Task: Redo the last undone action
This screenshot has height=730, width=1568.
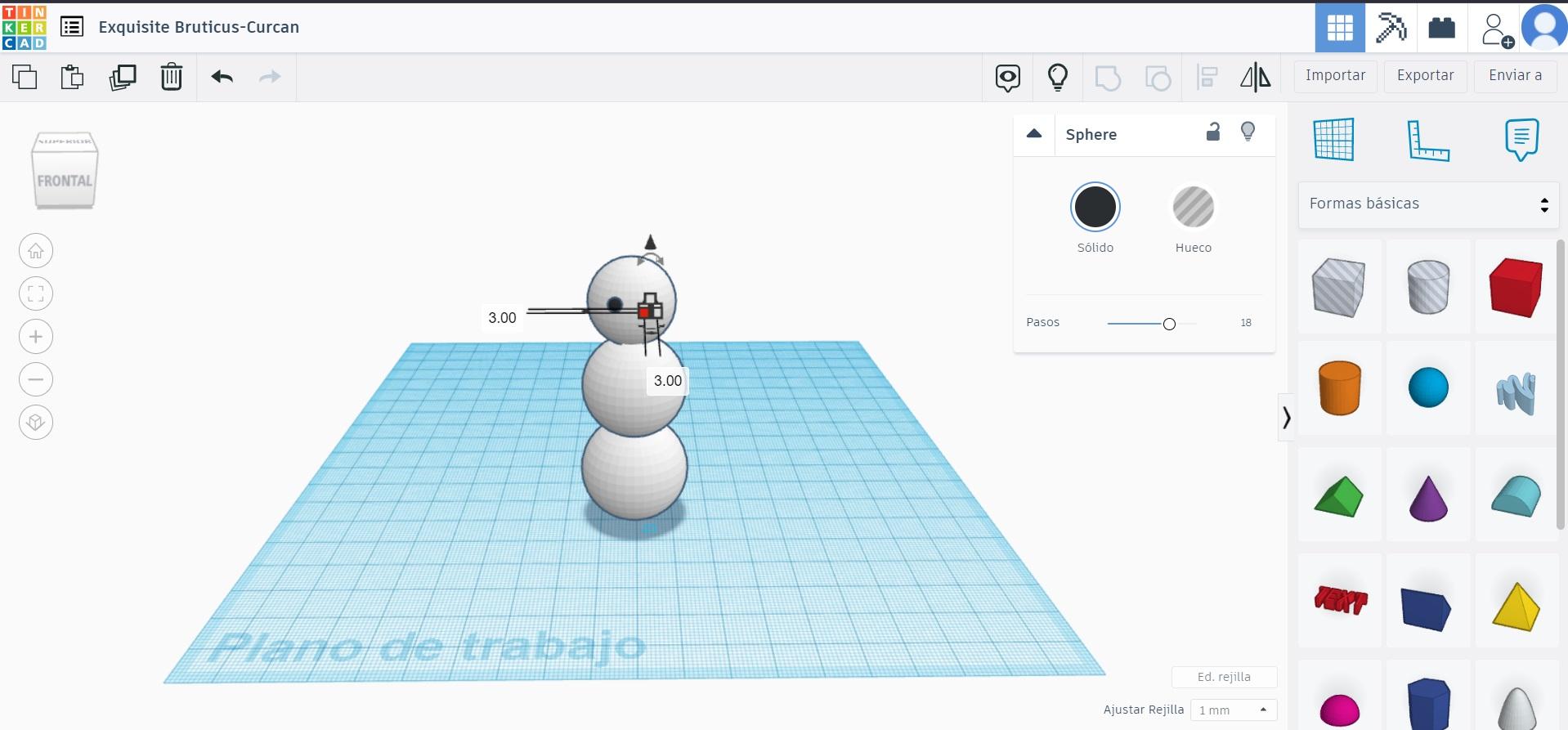Action: click(x=270, y=77)
